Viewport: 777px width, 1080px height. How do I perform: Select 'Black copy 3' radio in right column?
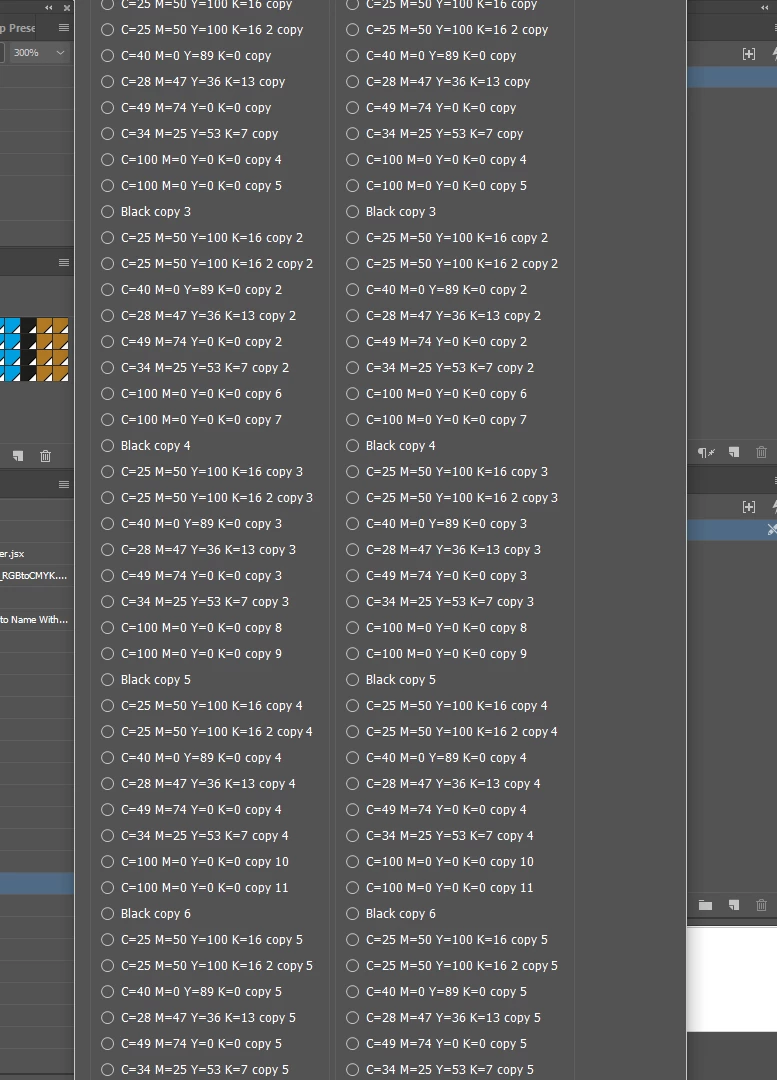353,211
